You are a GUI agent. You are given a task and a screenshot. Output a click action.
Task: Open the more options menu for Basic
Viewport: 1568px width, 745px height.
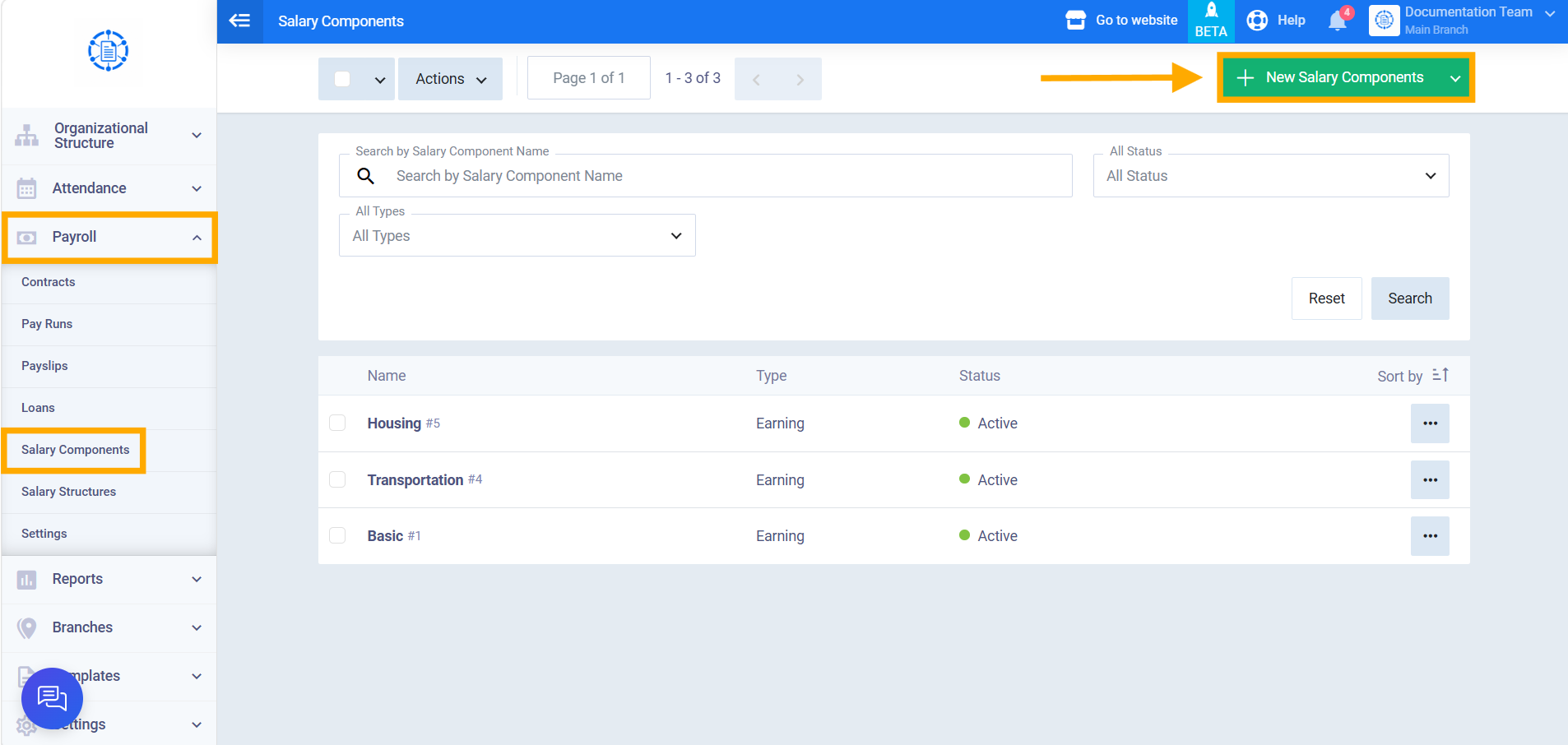[x=1430, y=536]
